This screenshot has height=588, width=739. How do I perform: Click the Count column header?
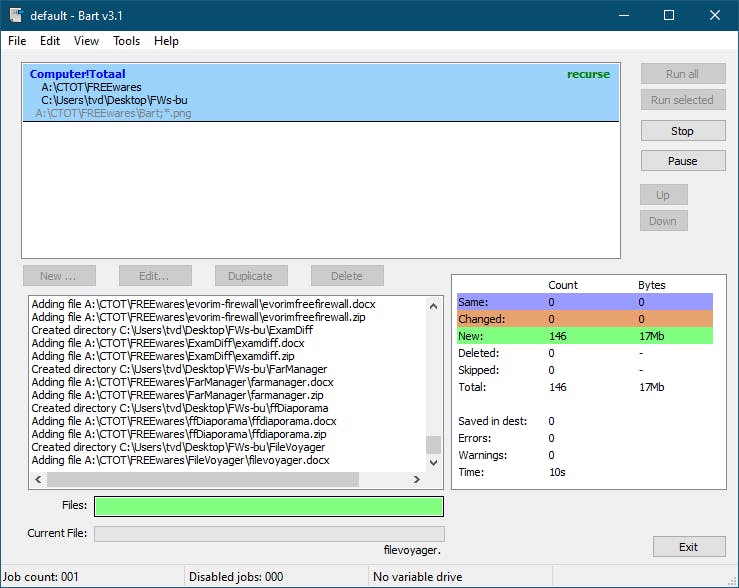(563, 285)
